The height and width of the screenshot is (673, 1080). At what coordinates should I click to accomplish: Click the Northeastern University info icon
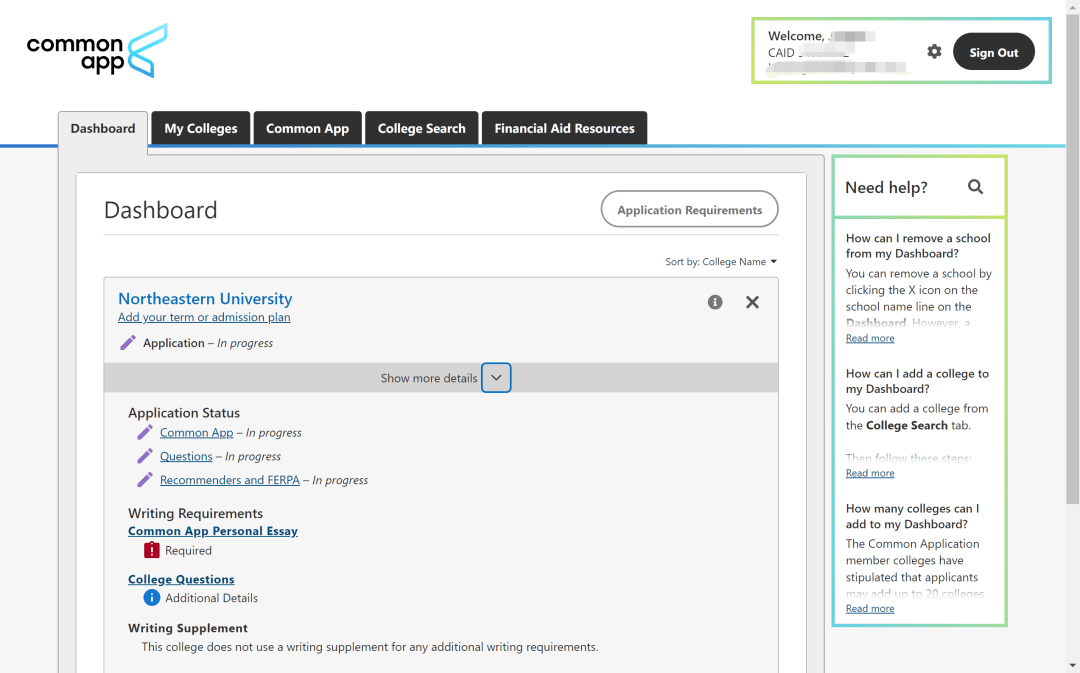(715, 302)
